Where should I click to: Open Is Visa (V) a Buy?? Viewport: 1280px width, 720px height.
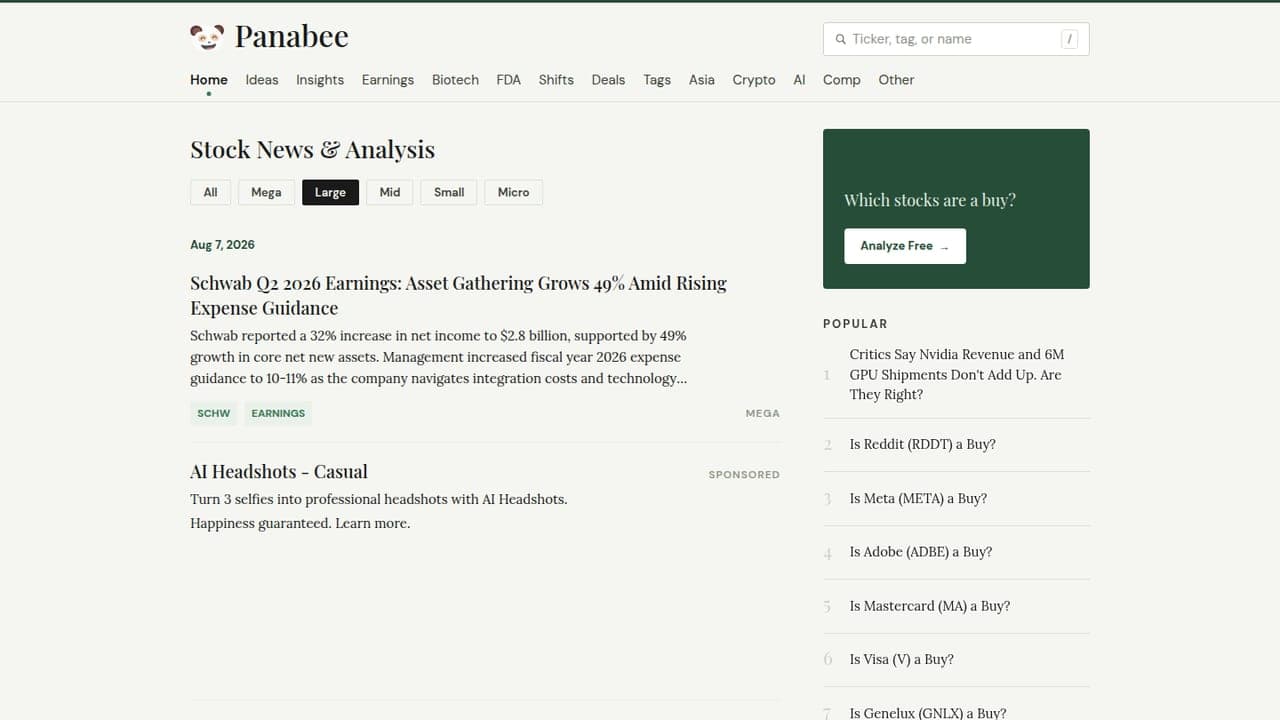pos(901,660)
